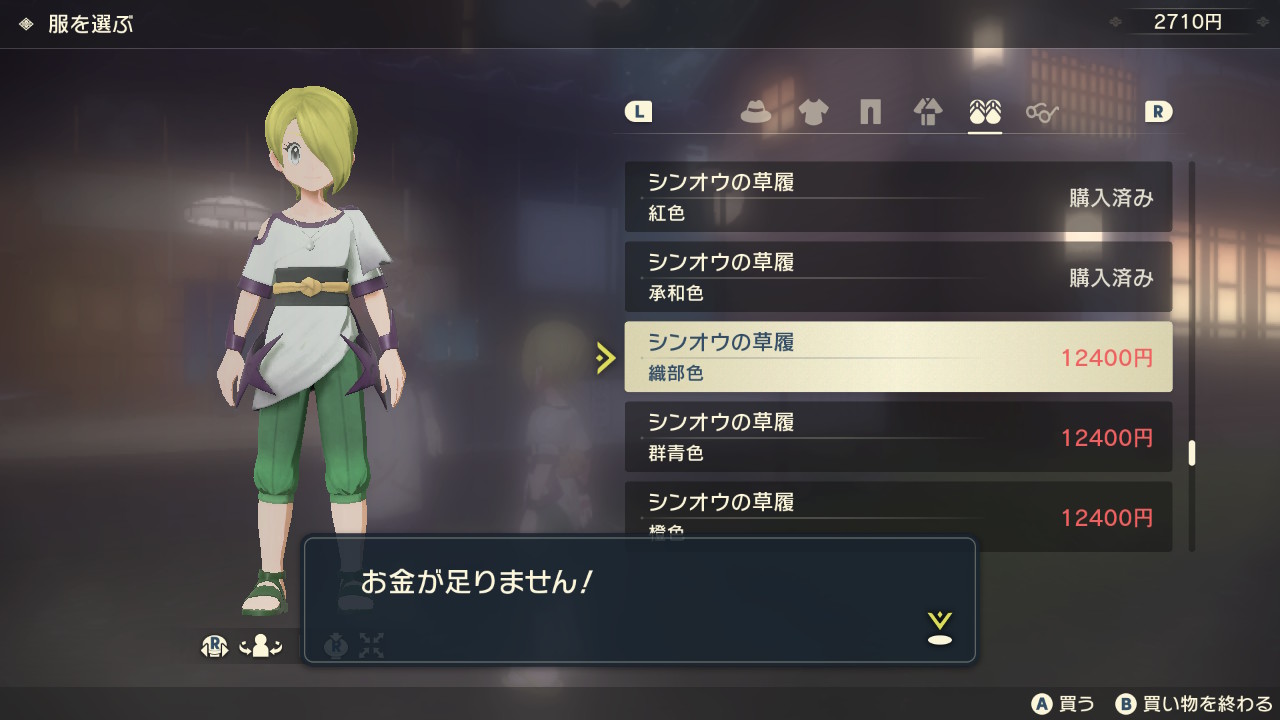Click the 2710円 money display
This screenshot has height=720, width=1280.
click(x=1187, y=22)
